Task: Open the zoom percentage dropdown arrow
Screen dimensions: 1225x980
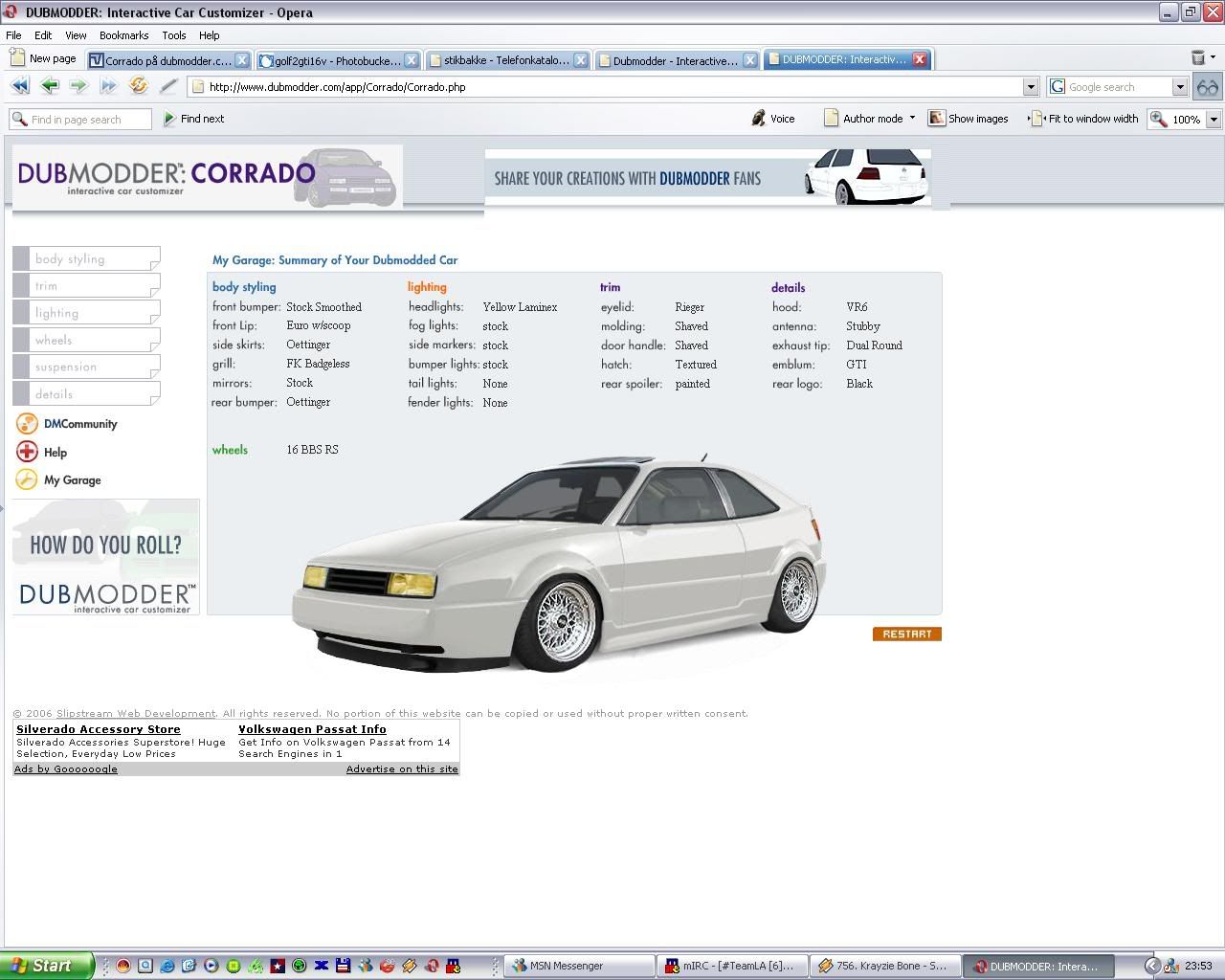Action: (1214, 120)
